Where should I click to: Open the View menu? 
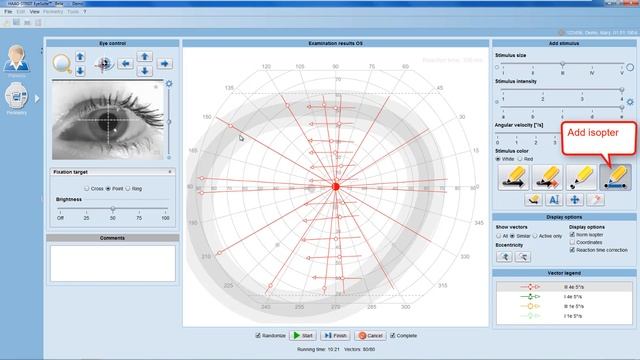(34, 12)
